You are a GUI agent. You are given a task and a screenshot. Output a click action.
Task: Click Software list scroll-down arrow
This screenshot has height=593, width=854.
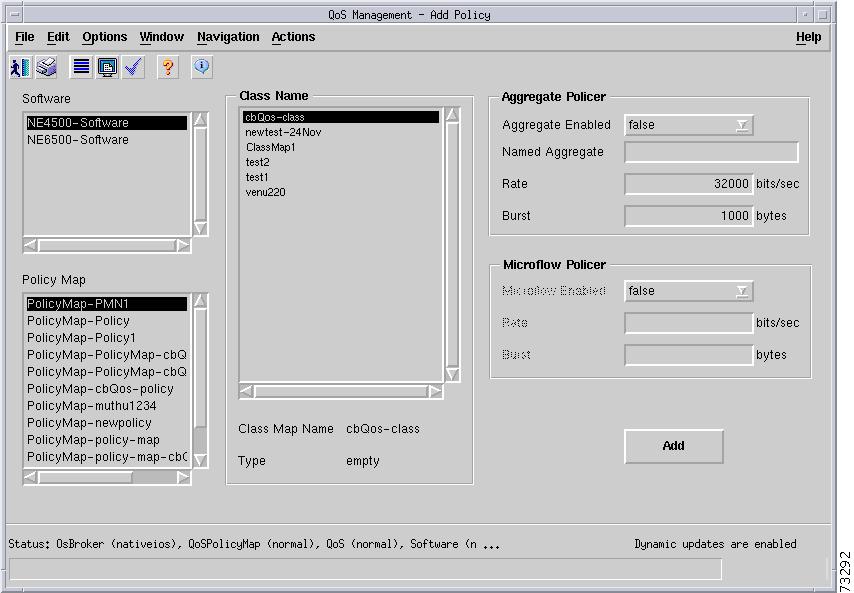click(200, 228)
